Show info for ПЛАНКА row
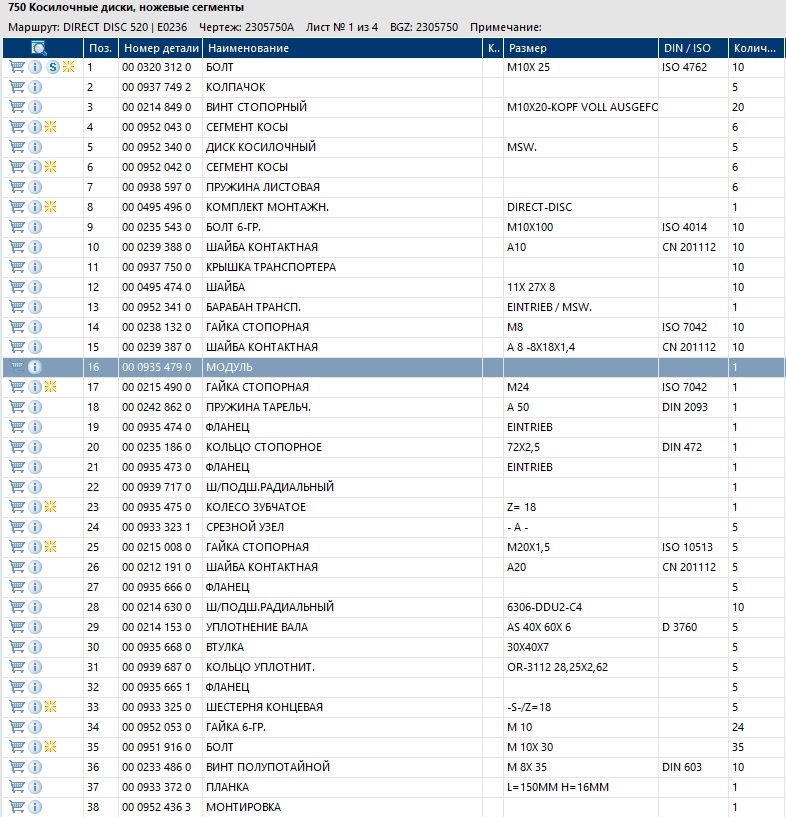This screenshot has width=786, height=817. [x=35, y=787]
